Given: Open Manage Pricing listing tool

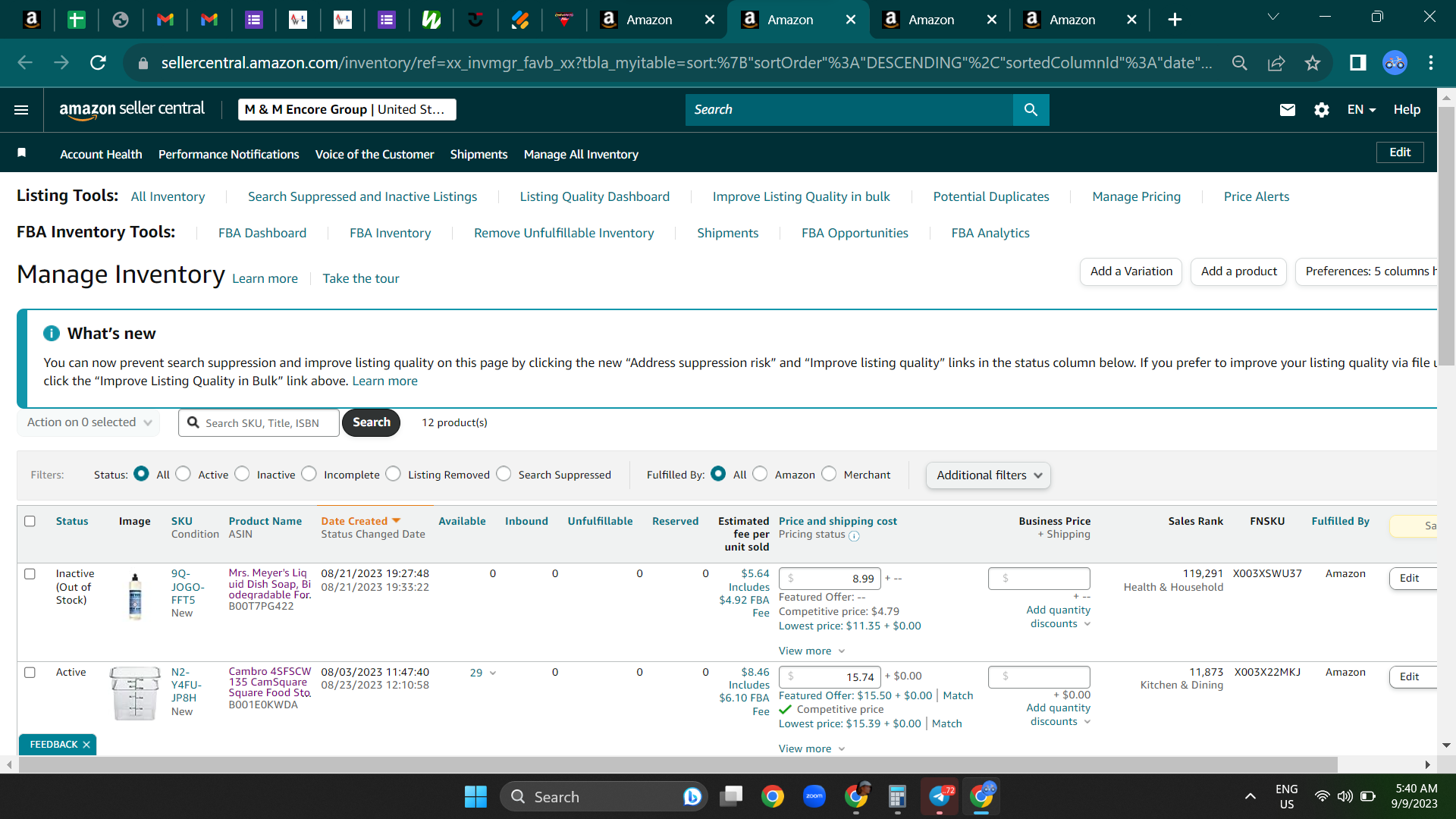Looking at the screenshot, I should 1136,196.
